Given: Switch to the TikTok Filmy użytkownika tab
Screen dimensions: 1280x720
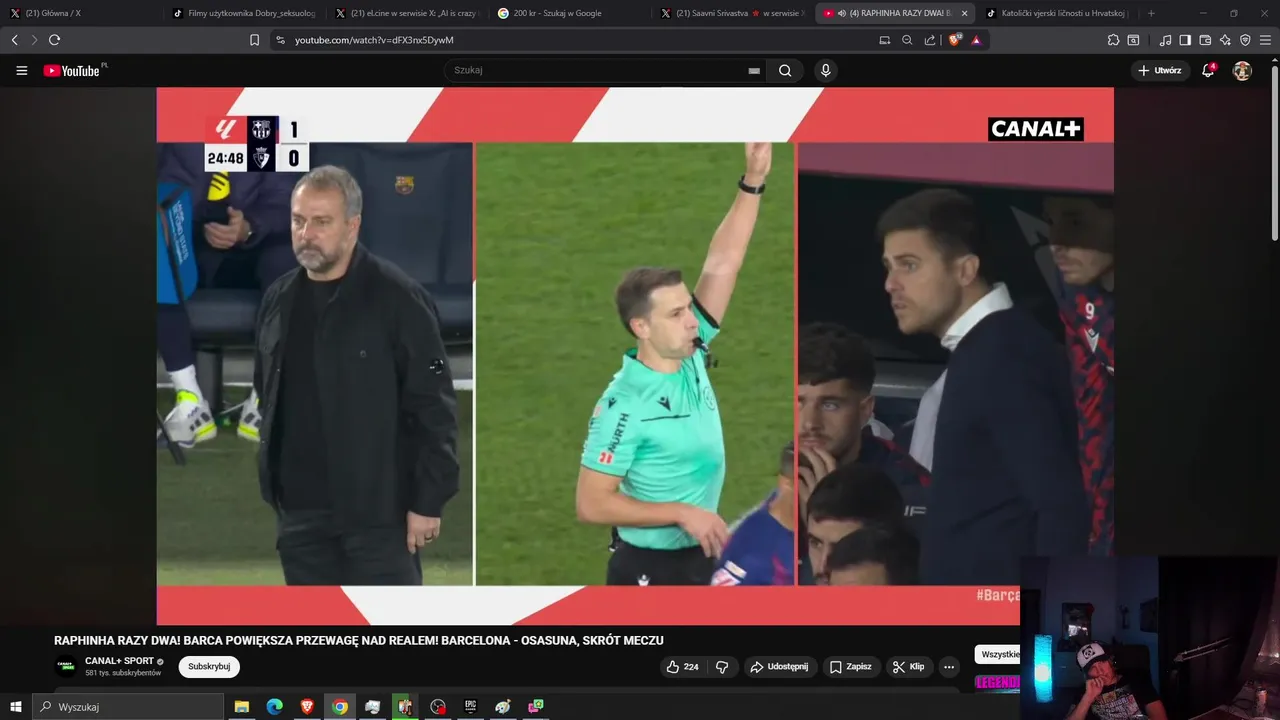Looking at the screenshot, I should 244,13.
